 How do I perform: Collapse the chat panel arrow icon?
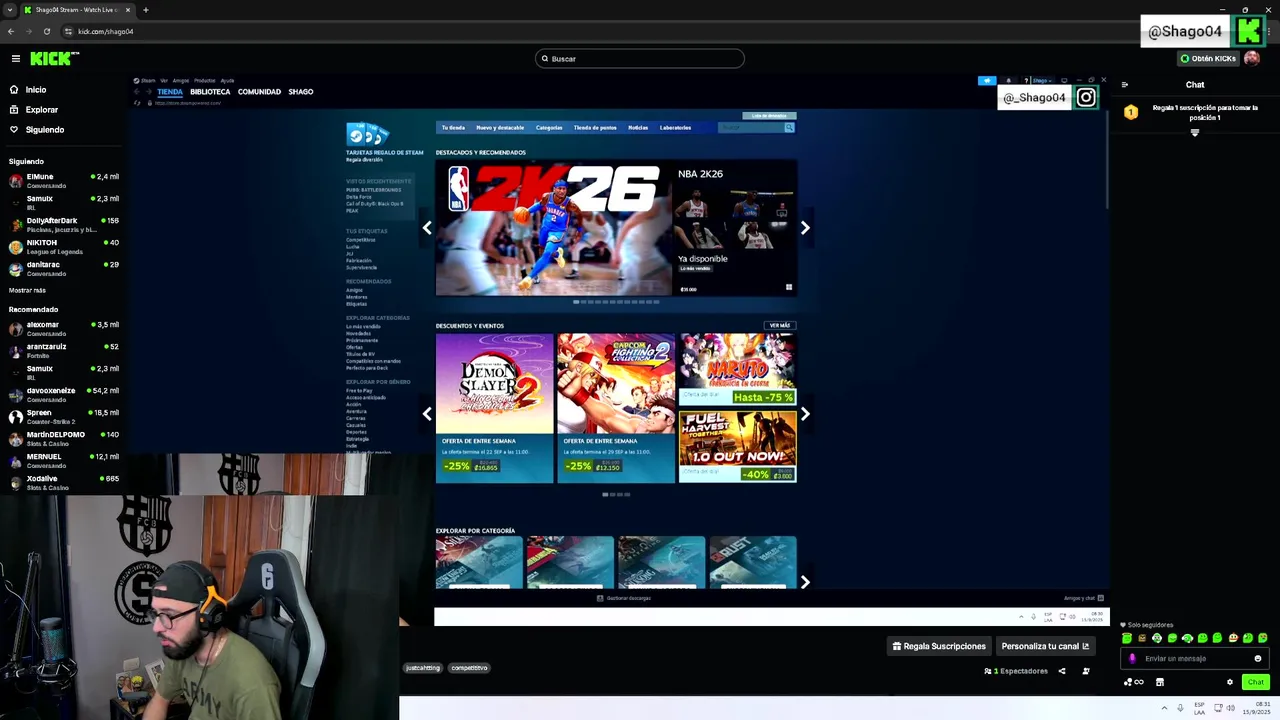[x=1125, y=85]
